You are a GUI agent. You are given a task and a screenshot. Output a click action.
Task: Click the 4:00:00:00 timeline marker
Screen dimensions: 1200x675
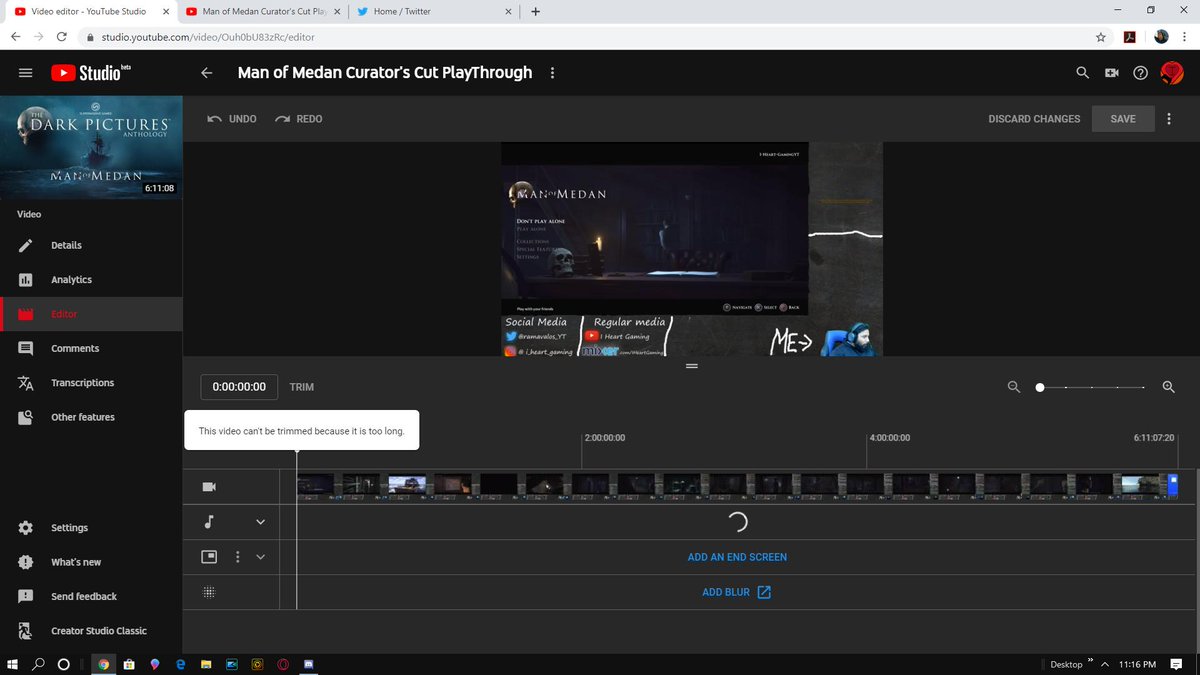tap(890, 438)
